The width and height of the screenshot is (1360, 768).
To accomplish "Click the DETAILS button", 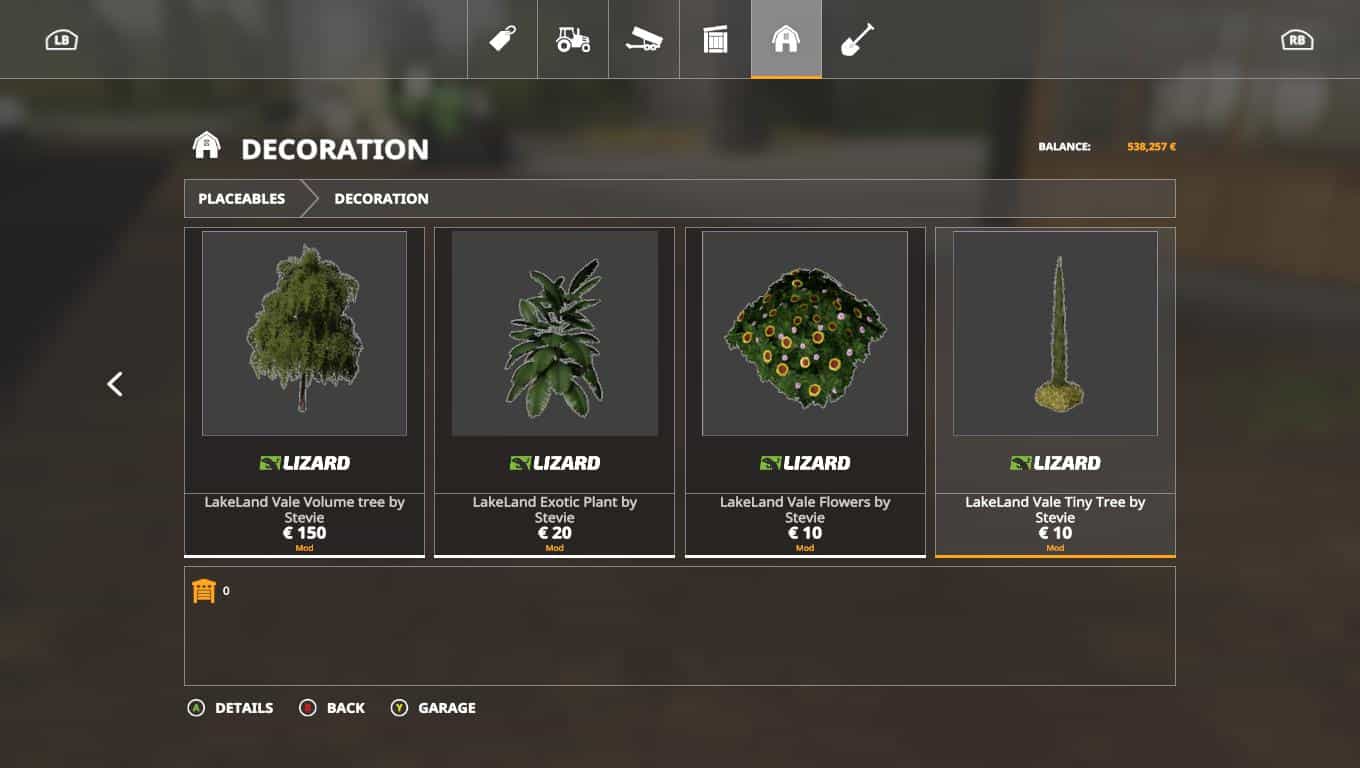I will [231, 708].
